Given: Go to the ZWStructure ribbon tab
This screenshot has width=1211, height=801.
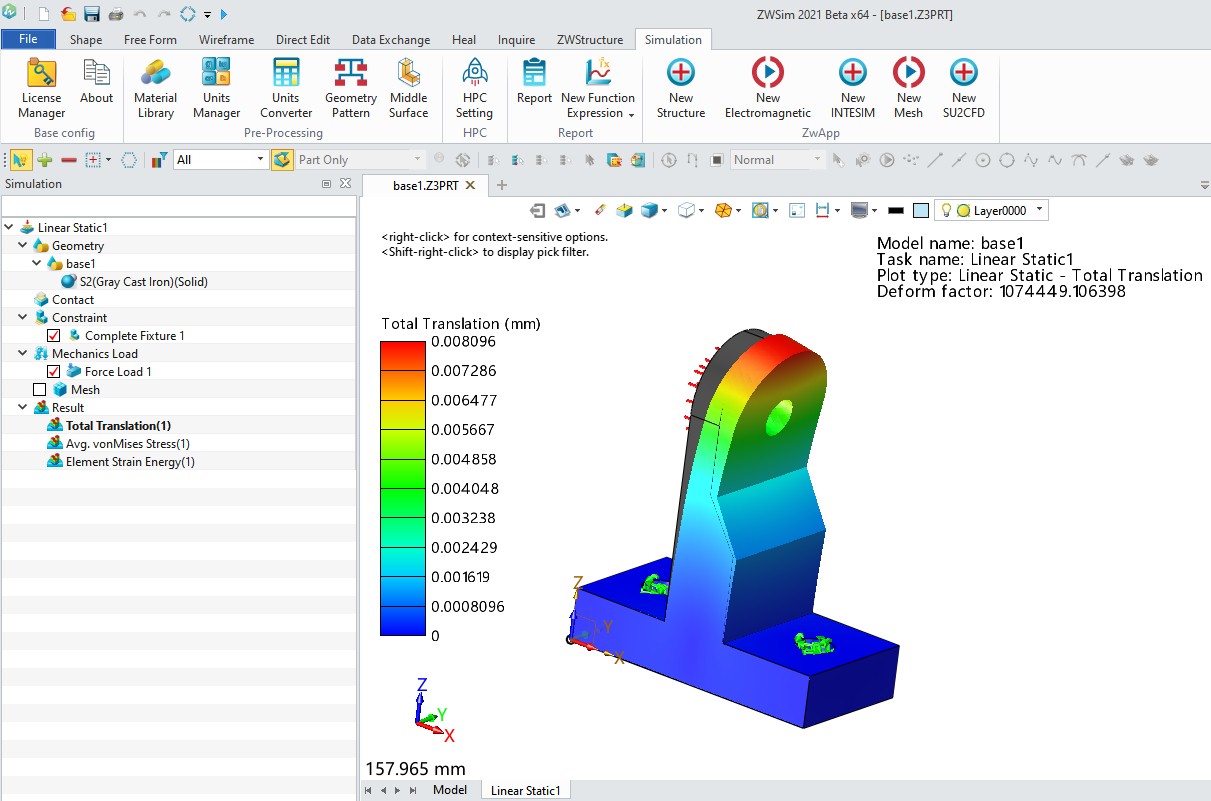Looking at the screenshot, I should 590,40.
